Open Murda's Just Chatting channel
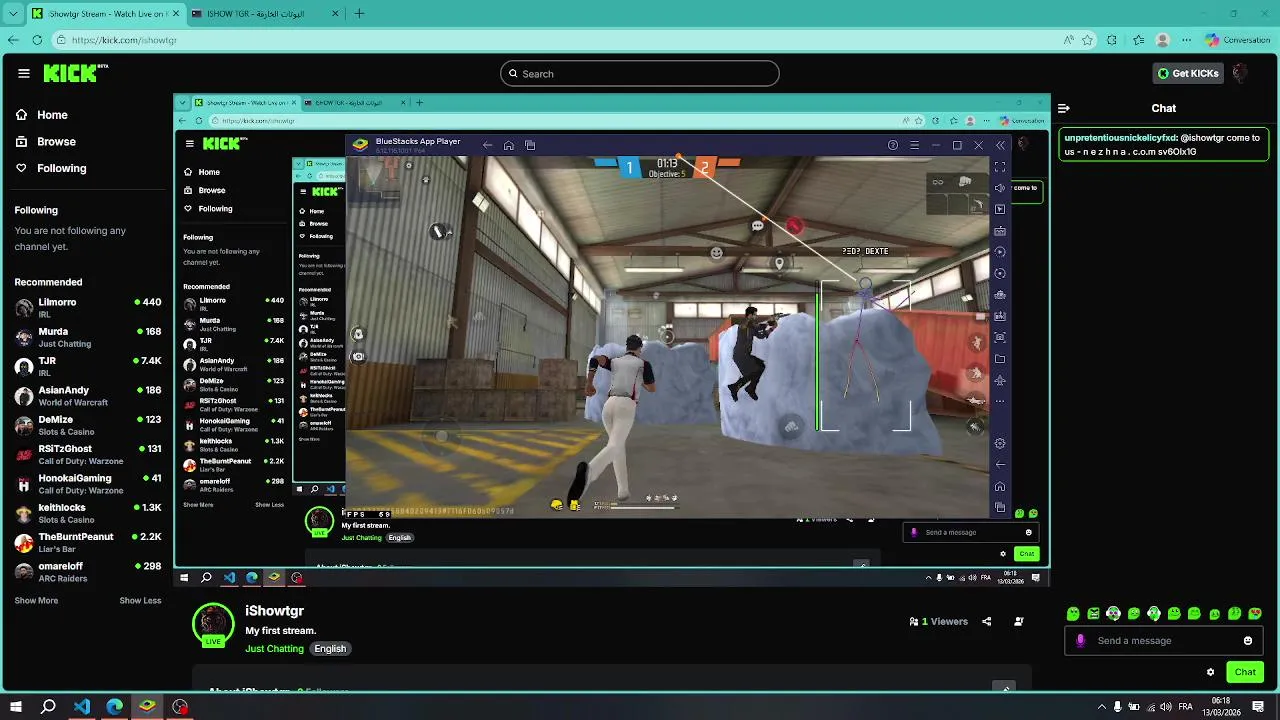1280x720 pixels. pyautogui.click(x=88, y=337)
